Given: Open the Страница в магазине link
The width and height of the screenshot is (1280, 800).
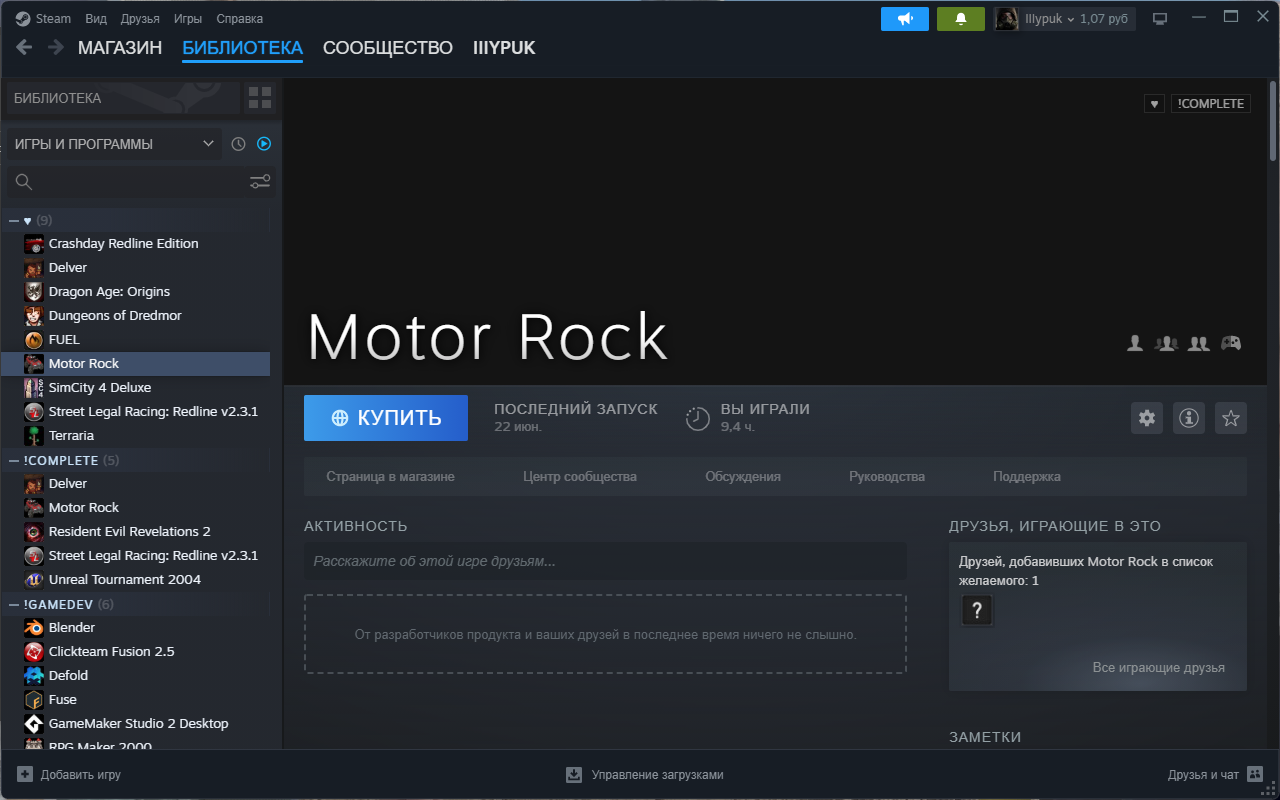Looking at the screenshot, I should pyautogui.click(x=390, y=477).
